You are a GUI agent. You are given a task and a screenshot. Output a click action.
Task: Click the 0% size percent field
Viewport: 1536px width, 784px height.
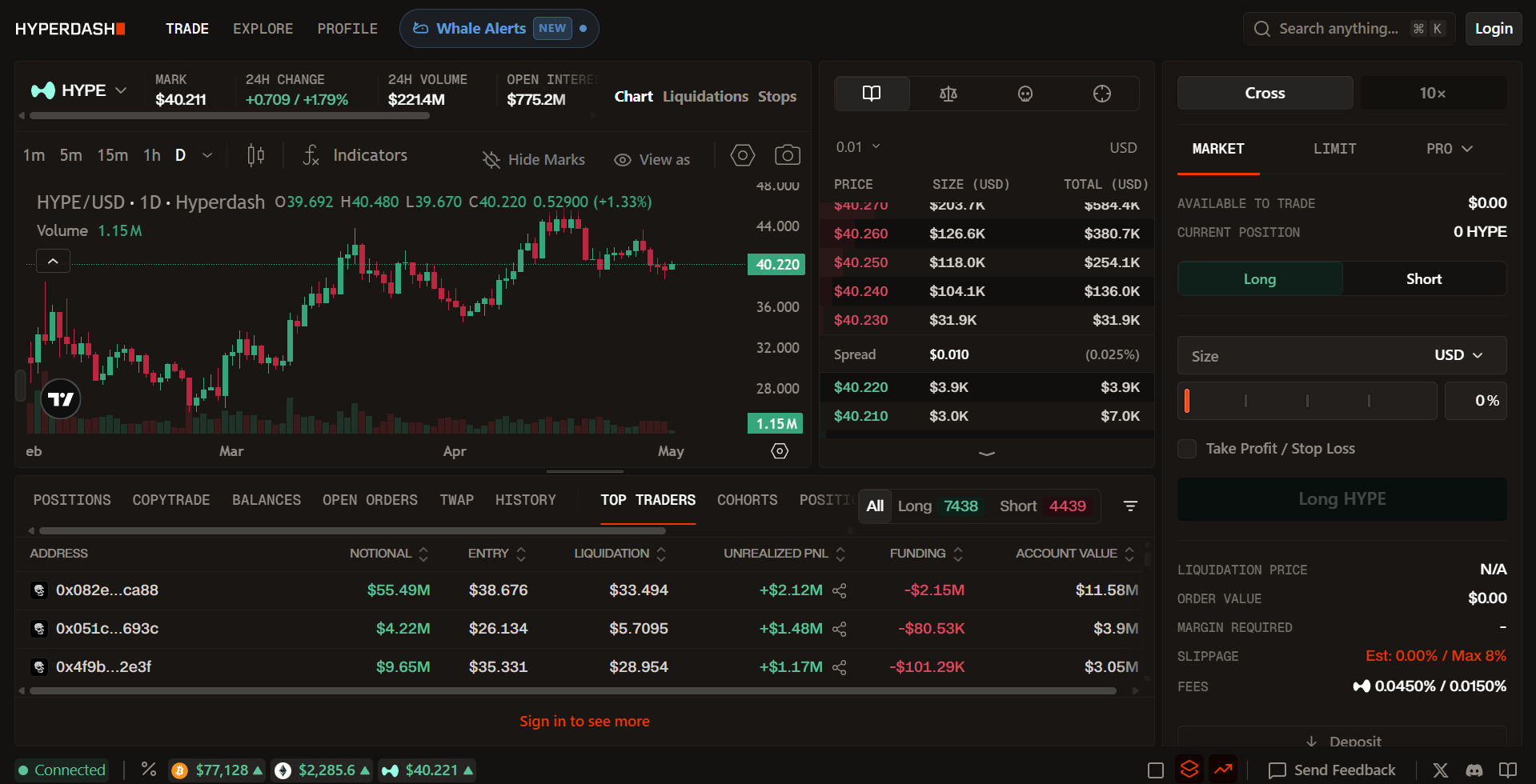point(1476,401)
